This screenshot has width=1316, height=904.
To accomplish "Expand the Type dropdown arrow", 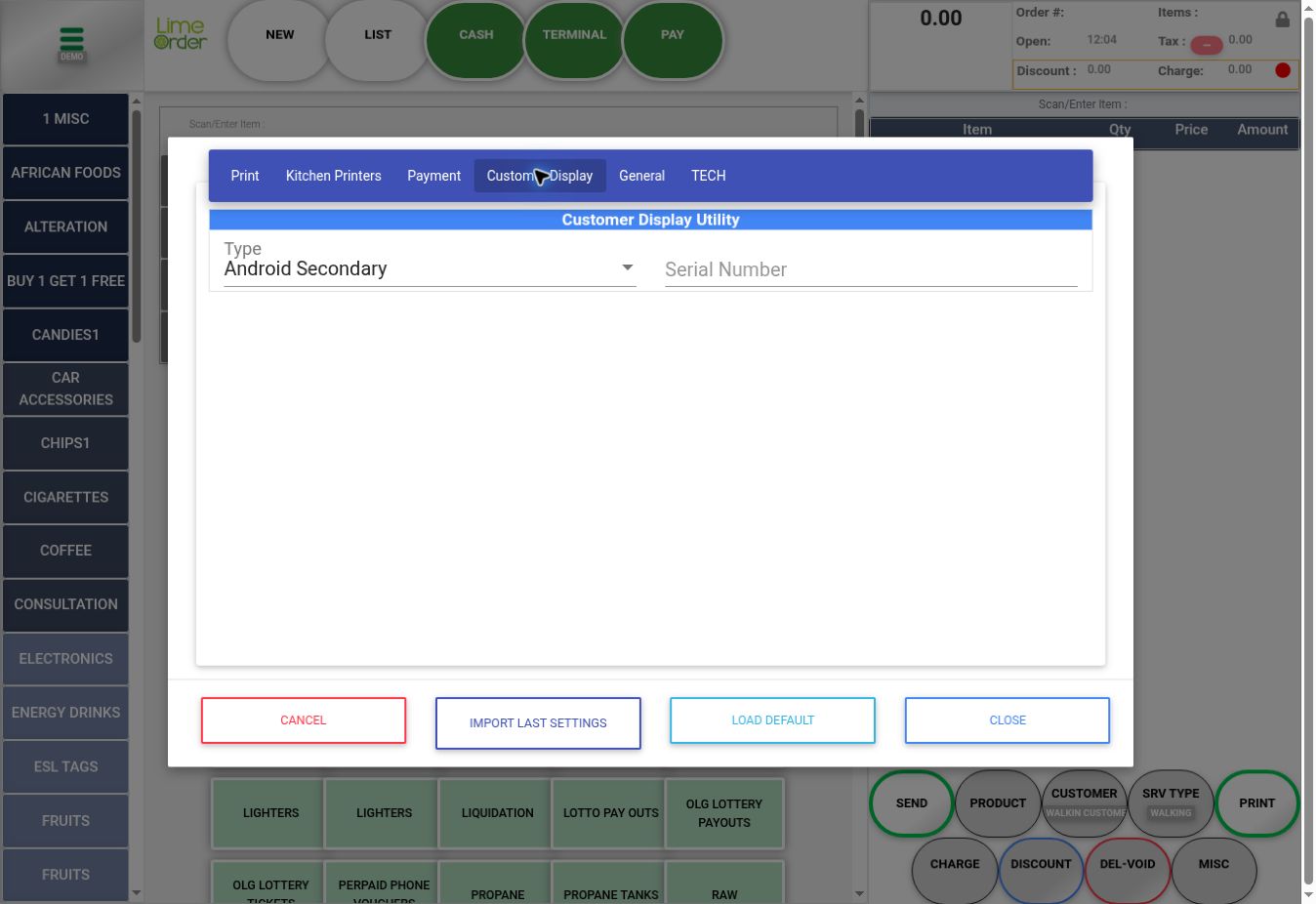I will [x=628, y=267].
